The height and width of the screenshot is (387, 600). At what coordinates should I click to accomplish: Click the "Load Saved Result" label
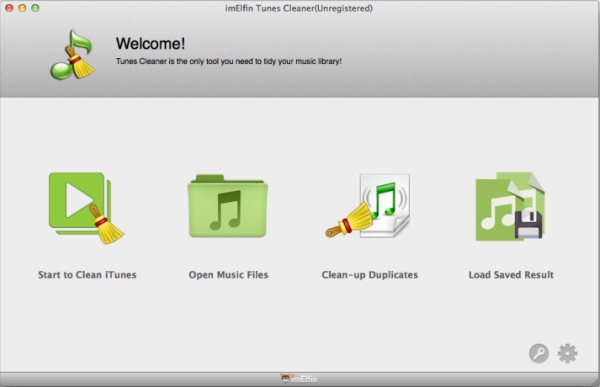point(511,275)
